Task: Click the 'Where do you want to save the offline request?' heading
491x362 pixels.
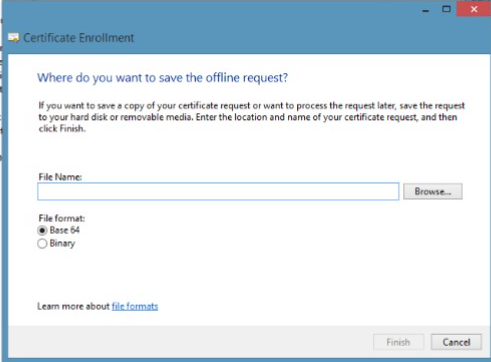Action: [163, 78]
